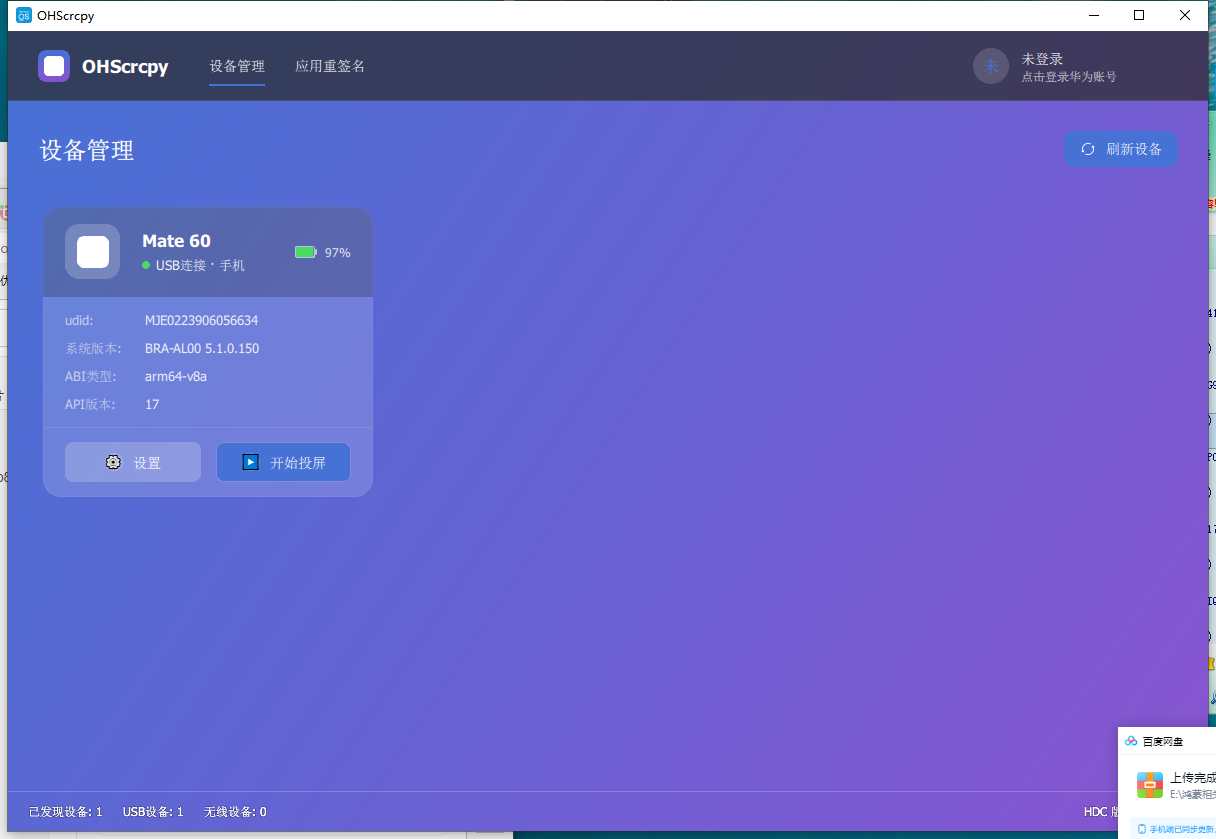Click the system version BRA-AL00 5.1.0.150
1216x839 pixels.
tap(202, 348)
